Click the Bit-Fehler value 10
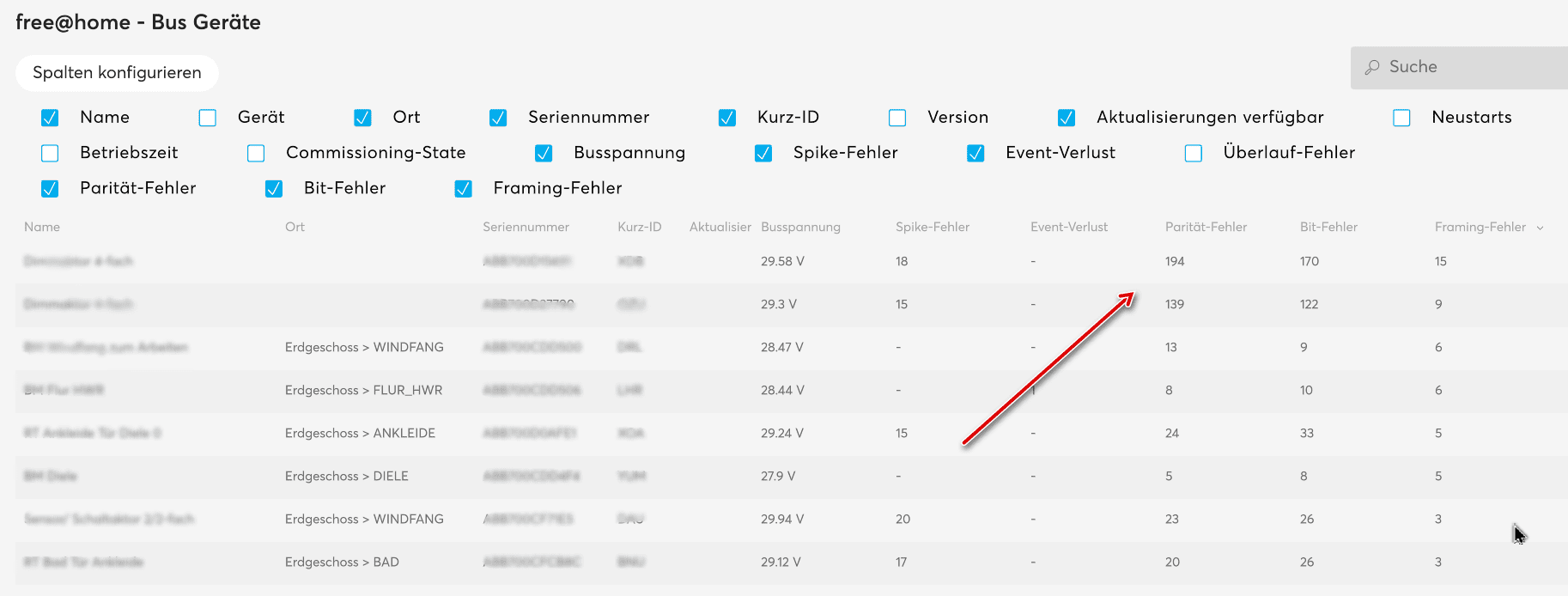 (x=1306, y=390)
